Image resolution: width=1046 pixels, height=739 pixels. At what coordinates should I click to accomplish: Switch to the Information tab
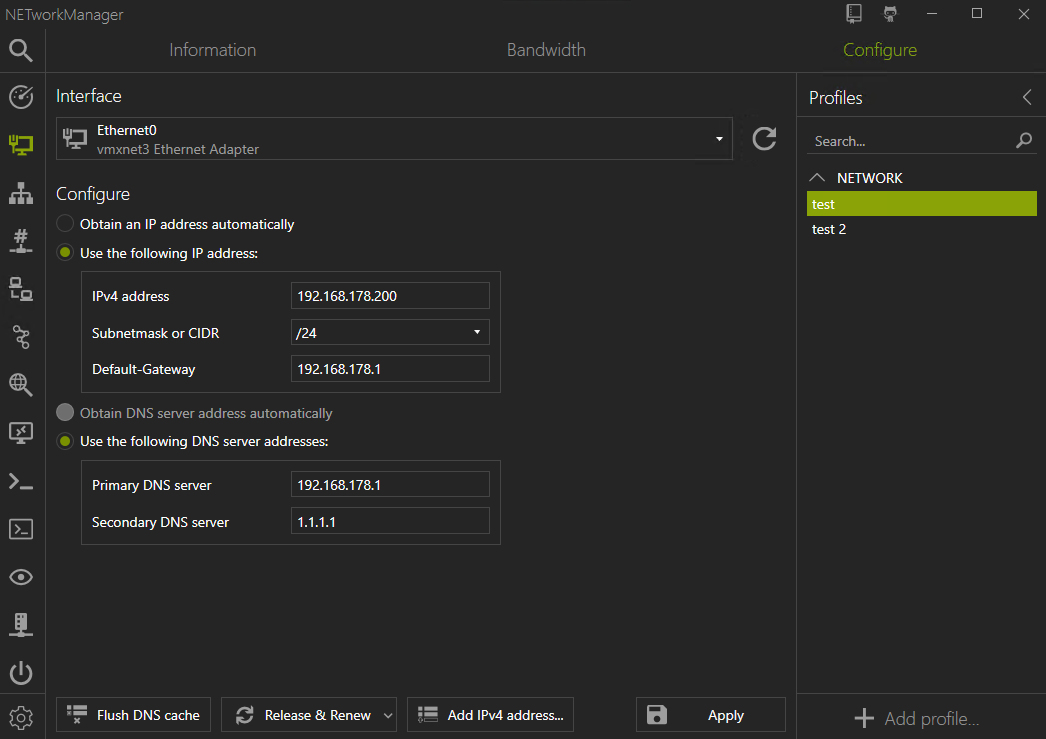[x=212, y=49]
